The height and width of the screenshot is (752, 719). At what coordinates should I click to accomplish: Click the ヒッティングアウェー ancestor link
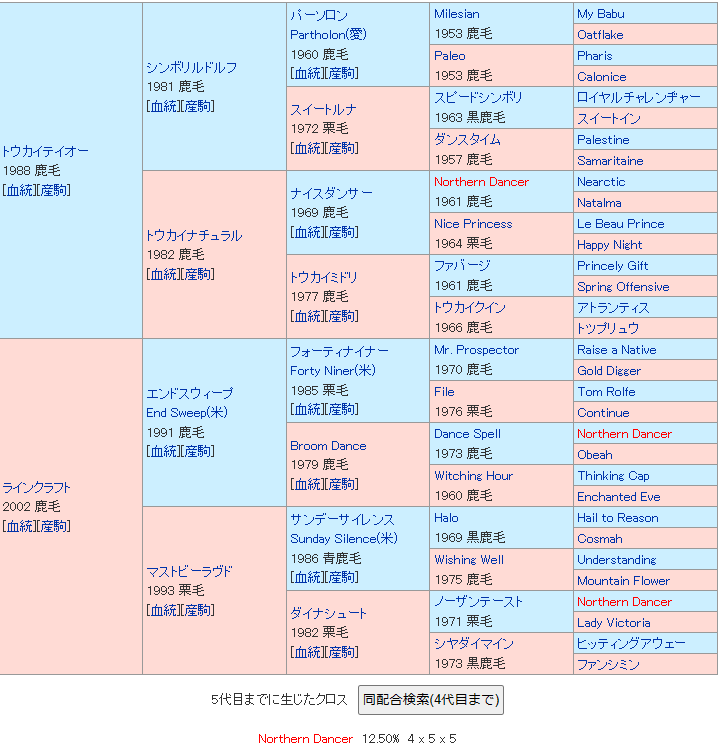[x=631, y=644]
